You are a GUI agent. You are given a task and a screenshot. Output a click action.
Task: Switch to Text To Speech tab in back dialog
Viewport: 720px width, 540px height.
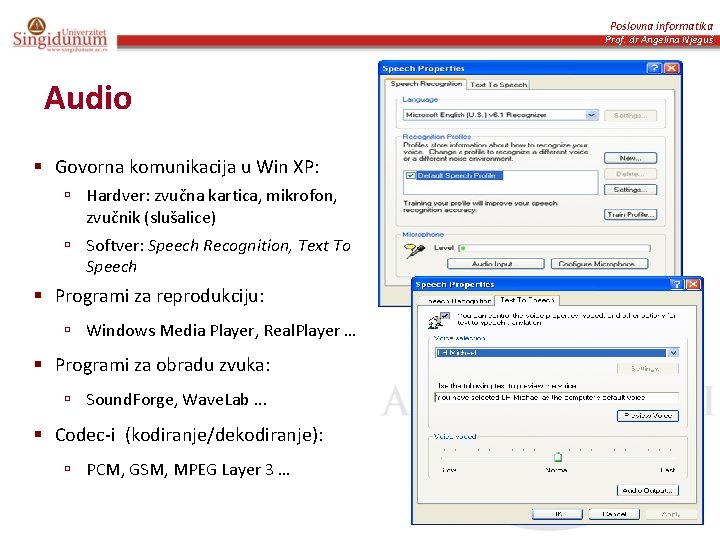[x=498, y=84]
